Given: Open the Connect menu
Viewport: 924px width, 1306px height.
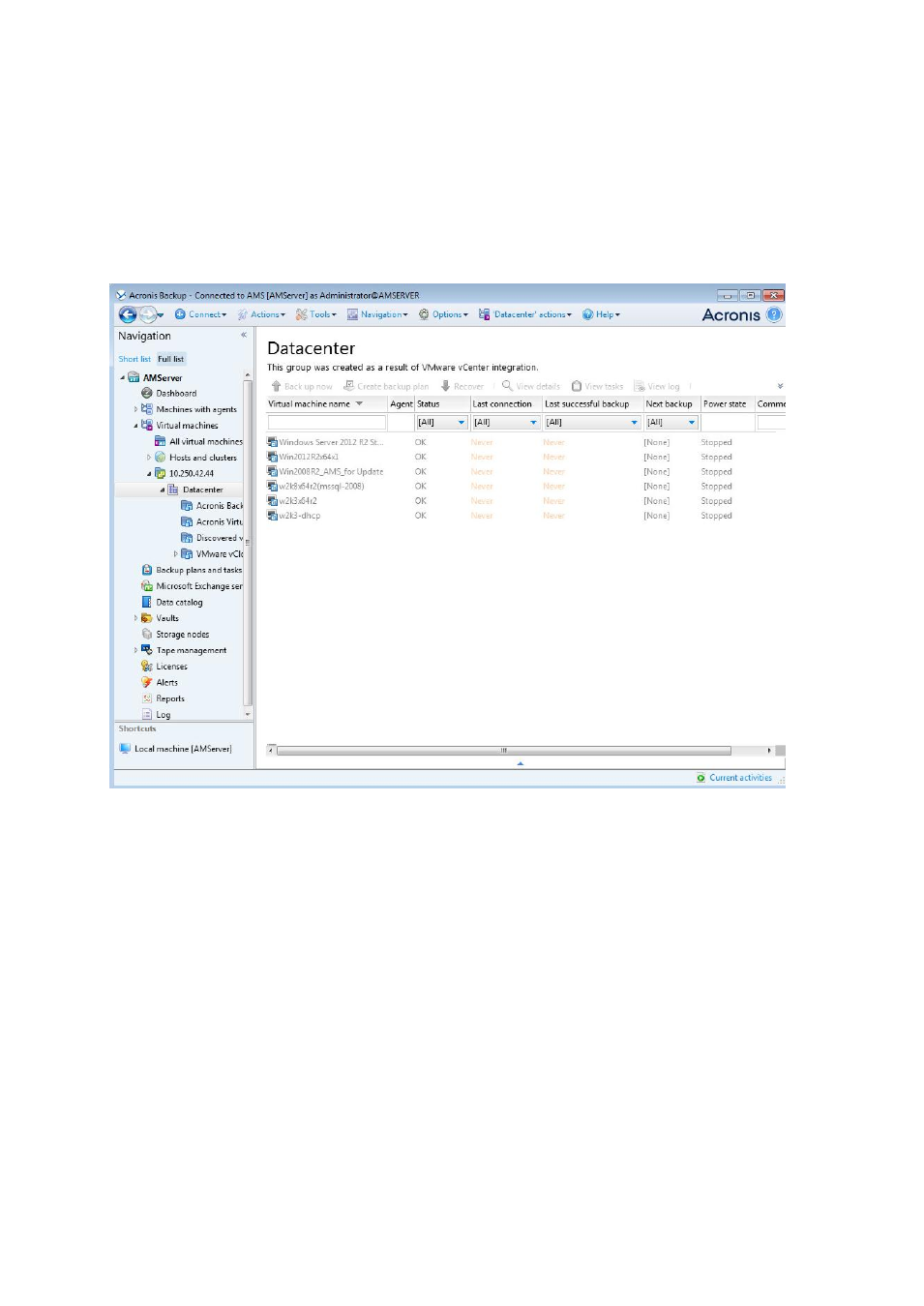Looking at the screenshot, I should pyautogui.click(x=200, y=314).
